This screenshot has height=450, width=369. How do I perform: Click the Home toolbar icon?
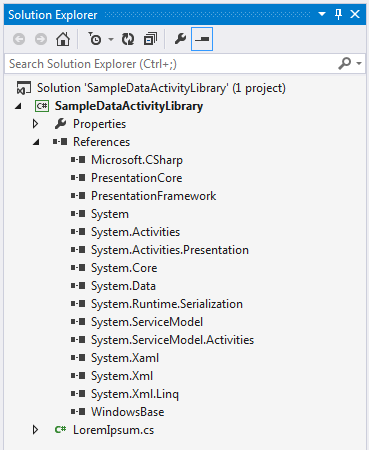(x=63, y=39)
